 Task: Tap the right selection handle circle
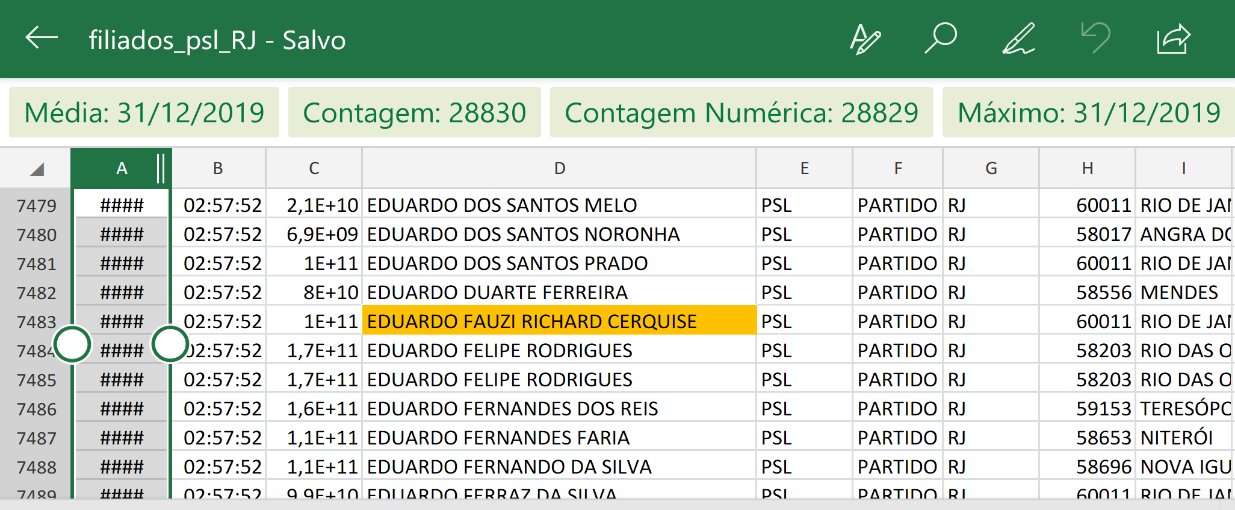[x=171, y=345]
